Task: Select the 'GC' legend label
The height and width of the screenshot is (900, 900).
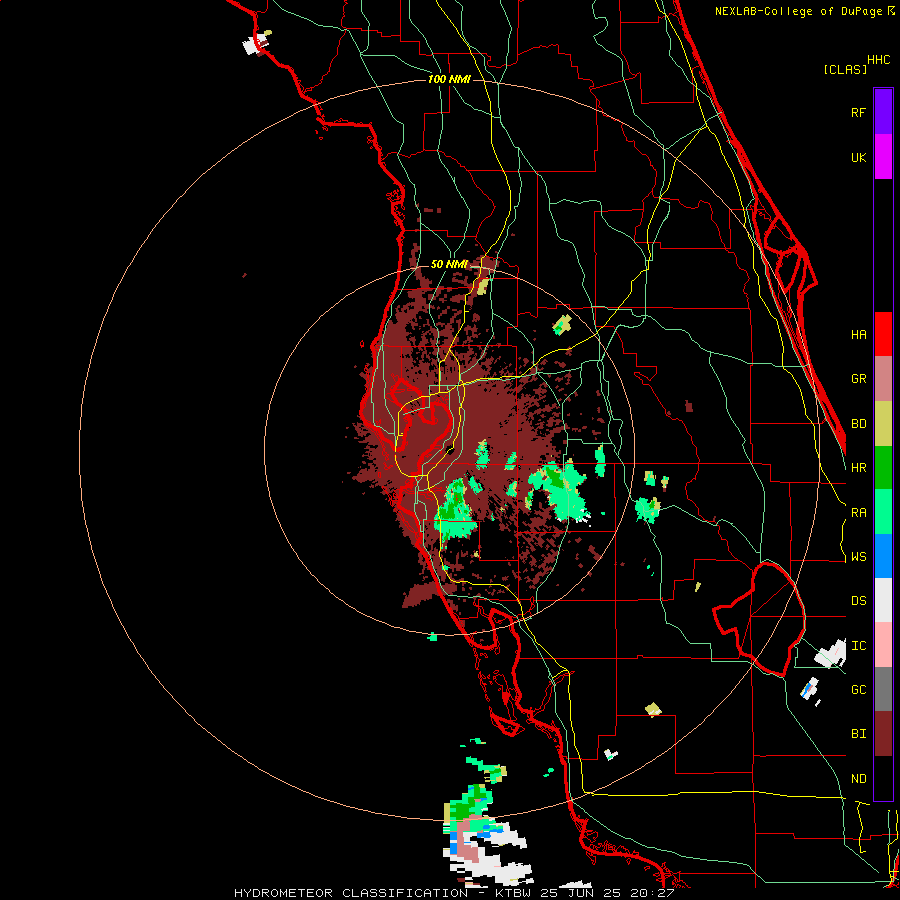Action: 858,689
